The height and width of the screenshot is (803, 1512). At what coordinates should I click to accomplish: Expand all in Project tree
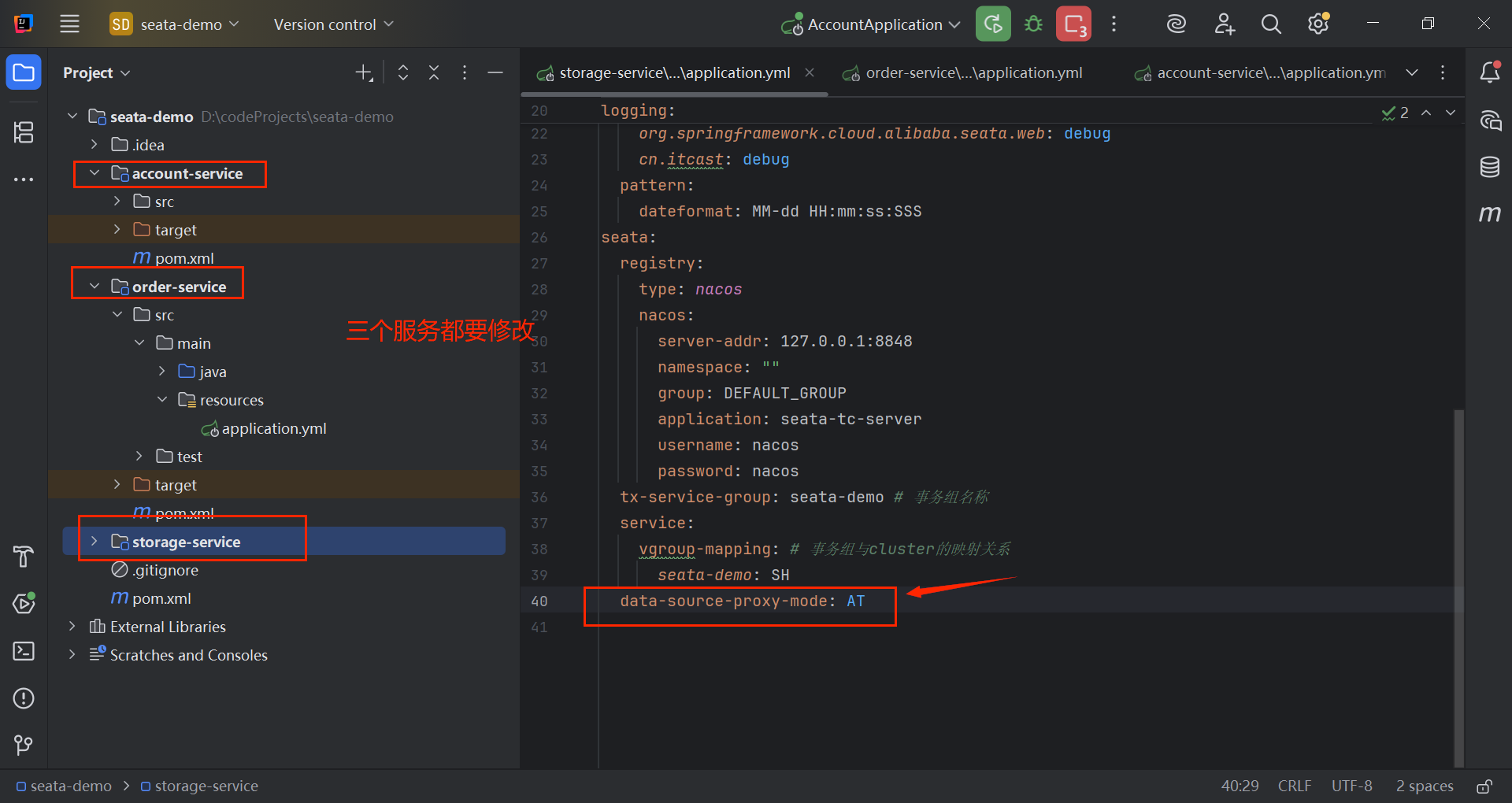tap(403, 73)
